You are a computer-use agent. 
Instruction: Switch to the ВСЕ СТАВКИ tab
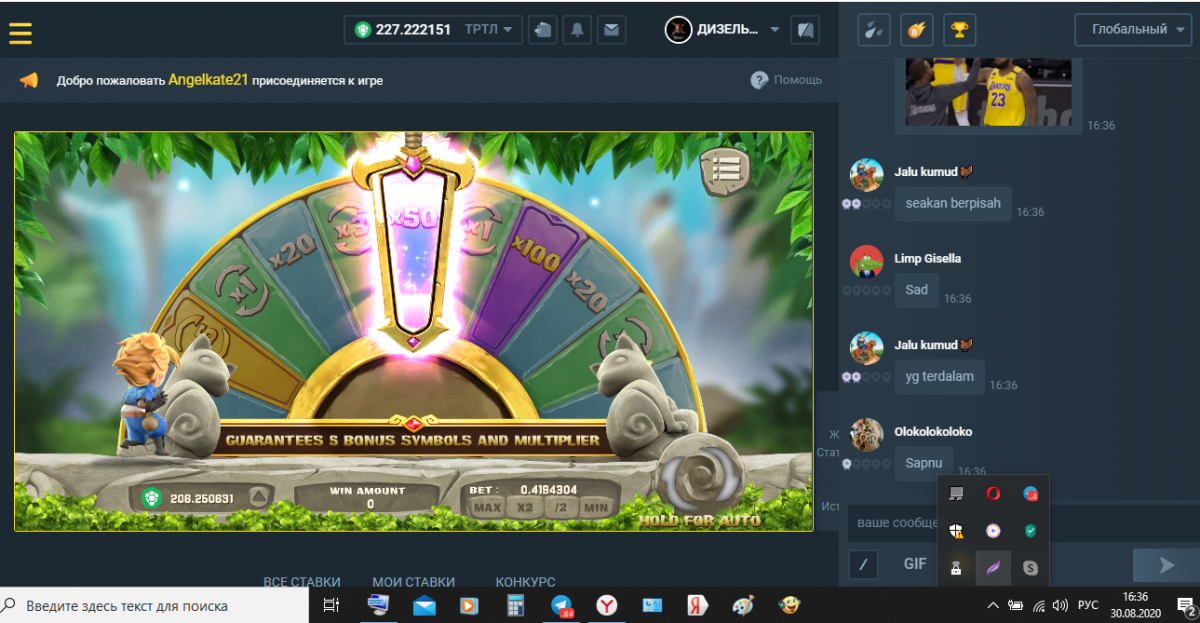pos(302,581)
